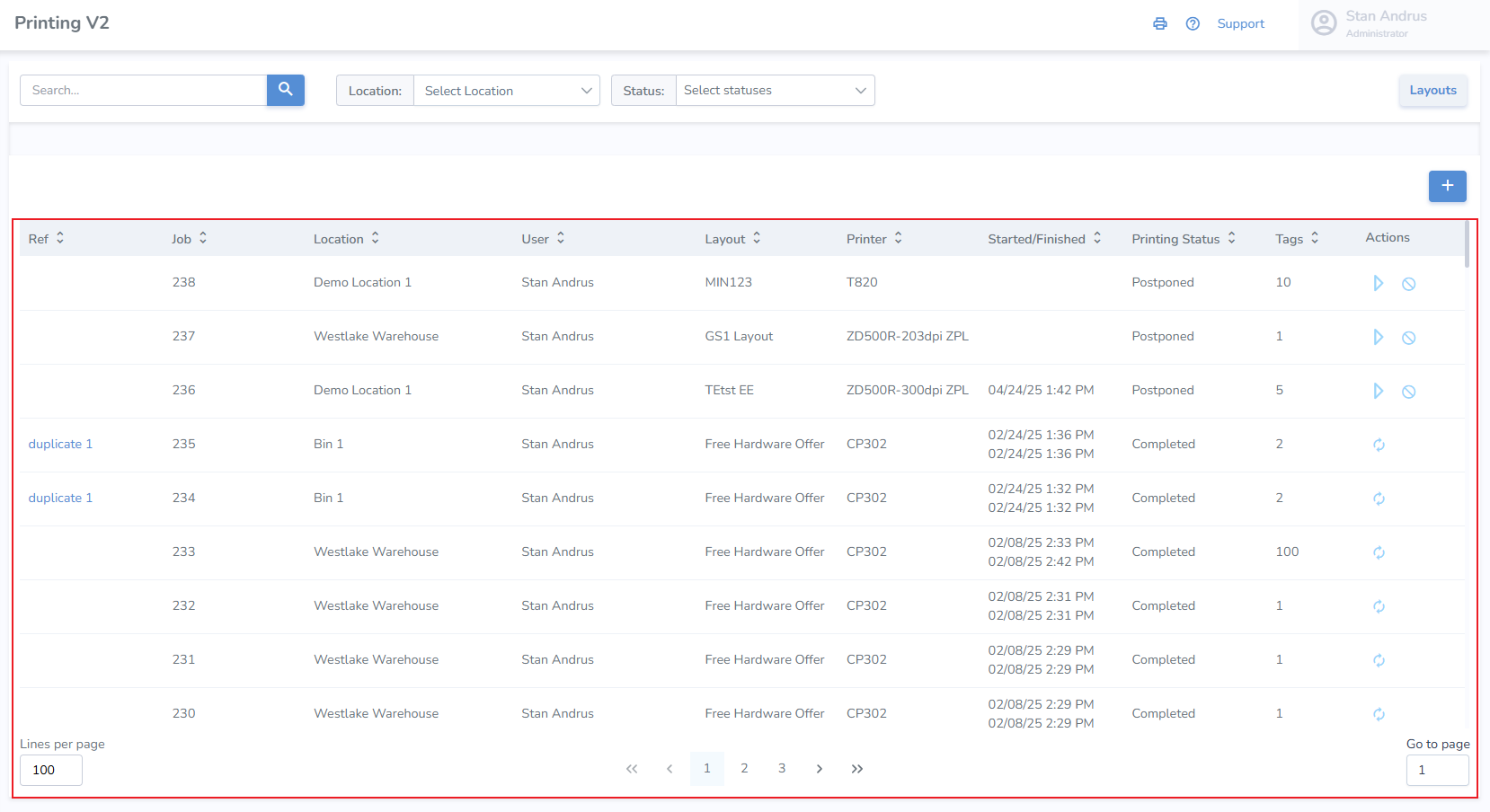Go to last page double-arrow
1490x812 pixels.
[x=857, y=769]
